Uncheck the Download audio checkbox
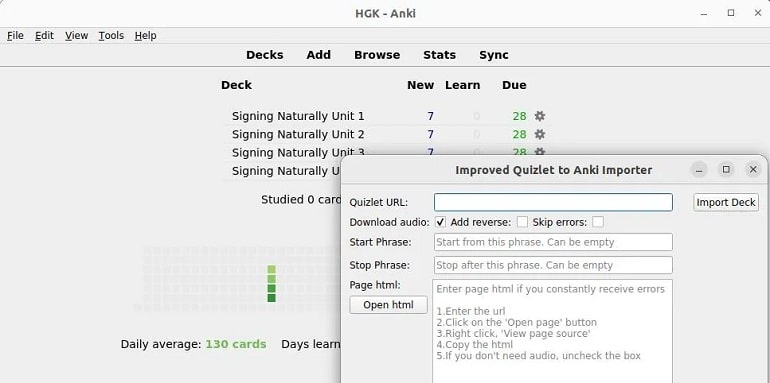 point(440,222)
